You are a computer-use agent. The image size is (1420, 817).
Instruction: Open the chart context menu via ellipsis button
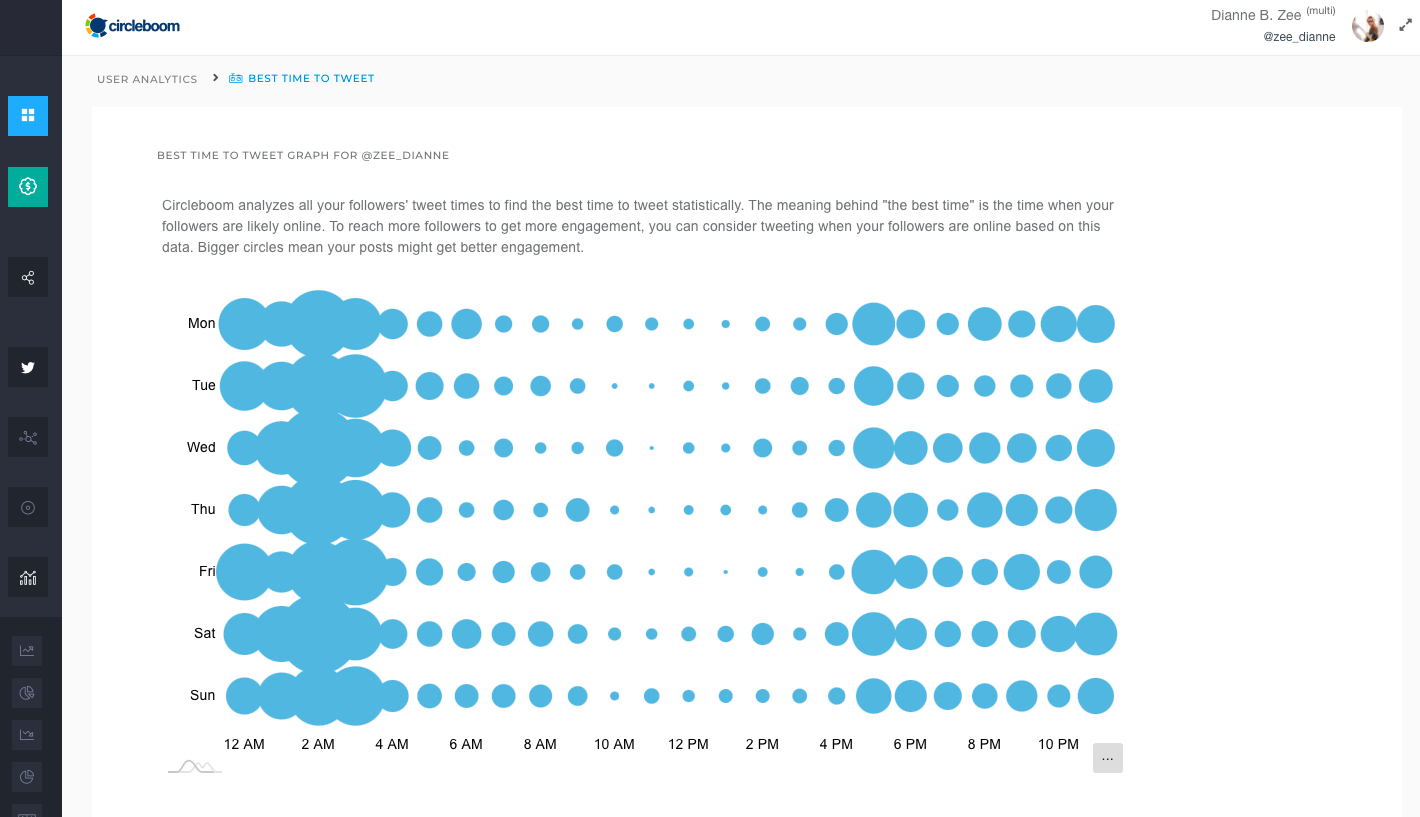1107,758
